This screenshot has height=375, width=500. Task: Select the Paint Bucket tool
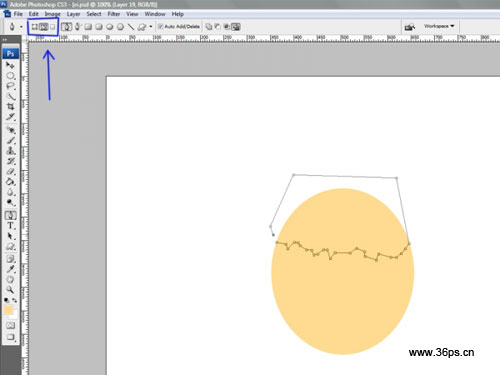coord(10,182)
